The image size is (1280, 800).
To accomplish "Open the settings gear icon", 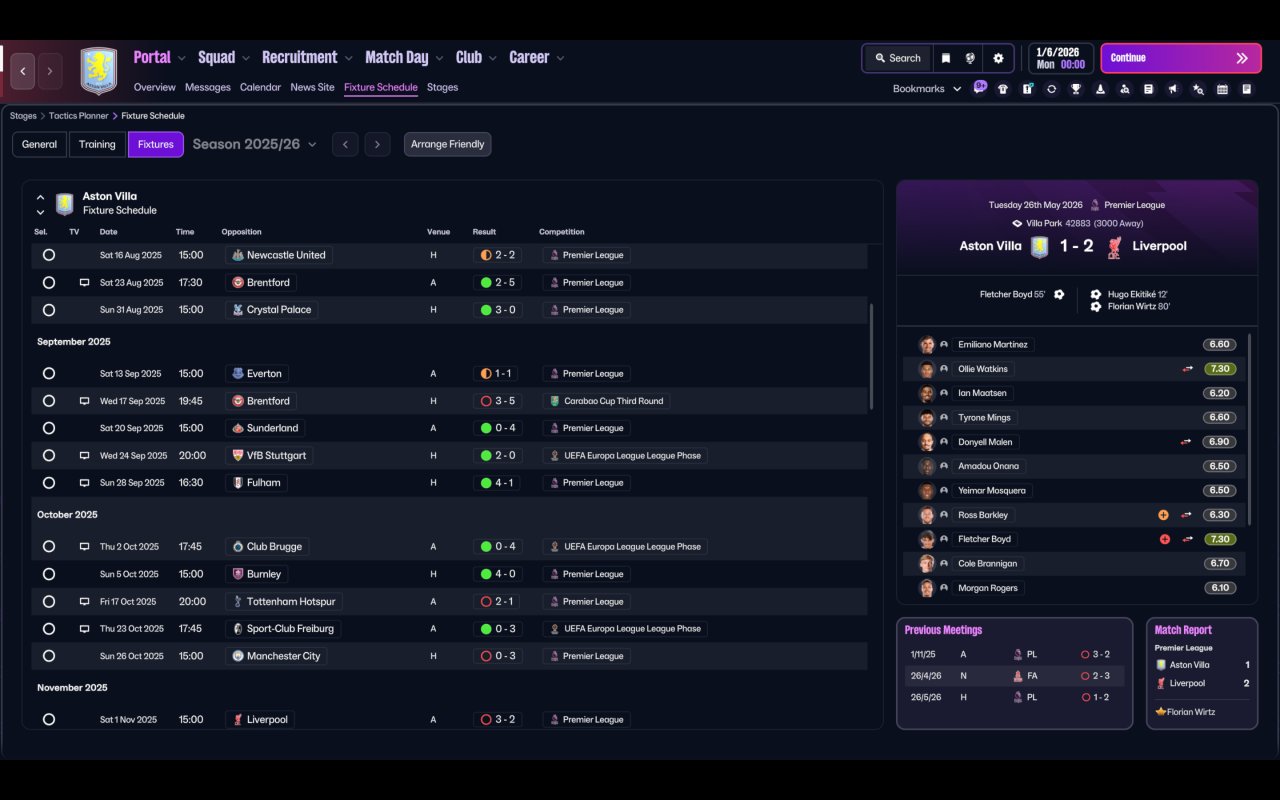I will pyautogui.click(x=998, y=58).
